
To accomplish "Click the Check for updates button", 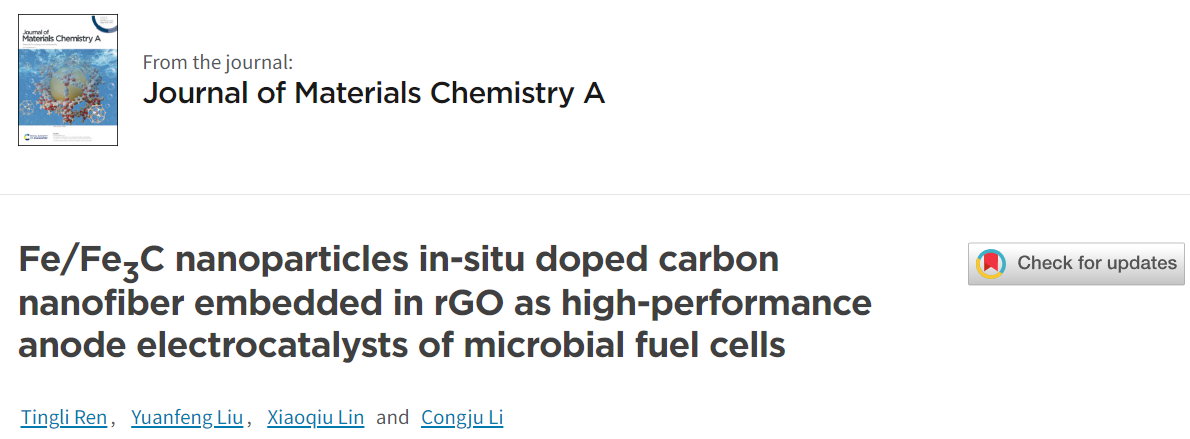I will (x=1076, y=264).
